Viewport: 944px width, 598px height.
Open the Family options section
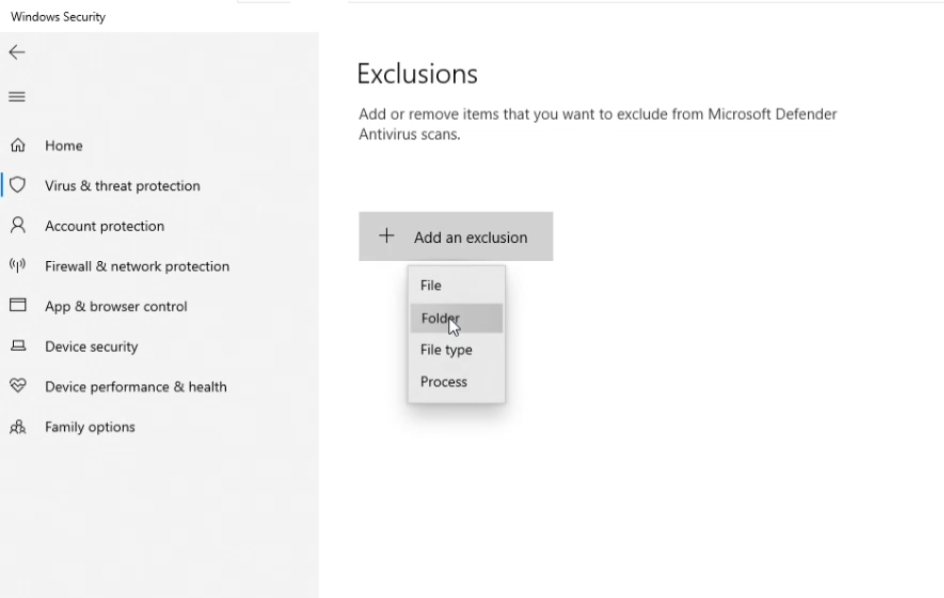point(90,427)
